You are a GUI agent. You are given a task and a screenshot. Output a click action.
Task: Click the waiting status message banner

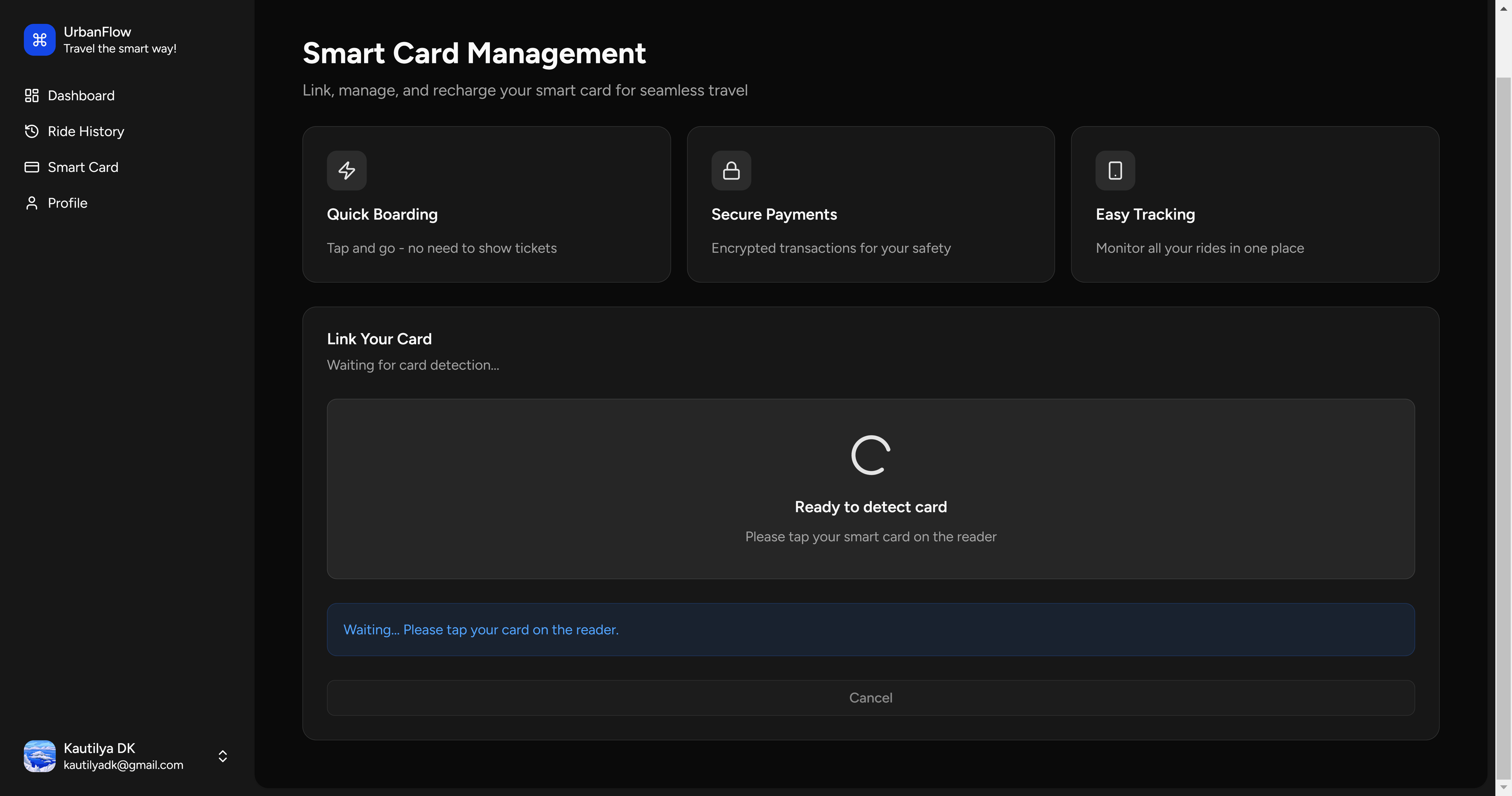coord(870,629)
